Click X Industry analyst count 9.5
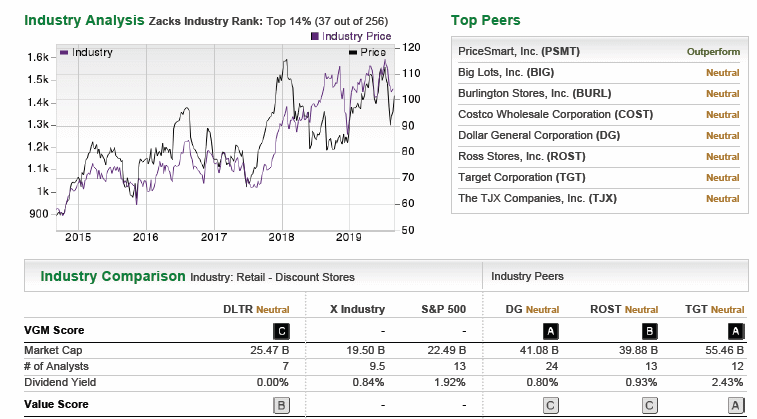Image resolution: width=757 pixels, height=419 pixels. (377, 366)
